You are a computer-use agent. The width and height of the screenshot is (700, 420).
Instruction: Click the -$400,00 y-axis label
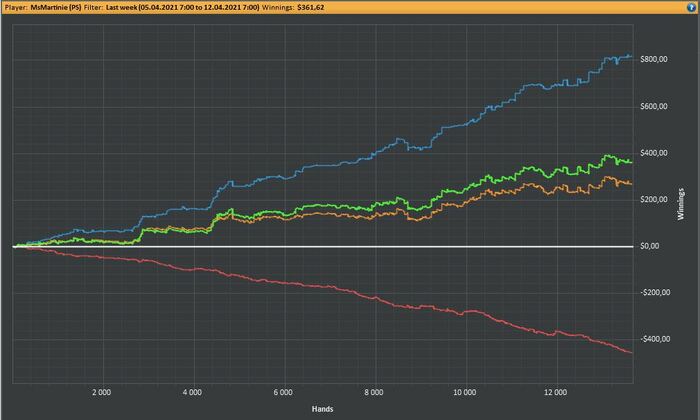(655, 339)
